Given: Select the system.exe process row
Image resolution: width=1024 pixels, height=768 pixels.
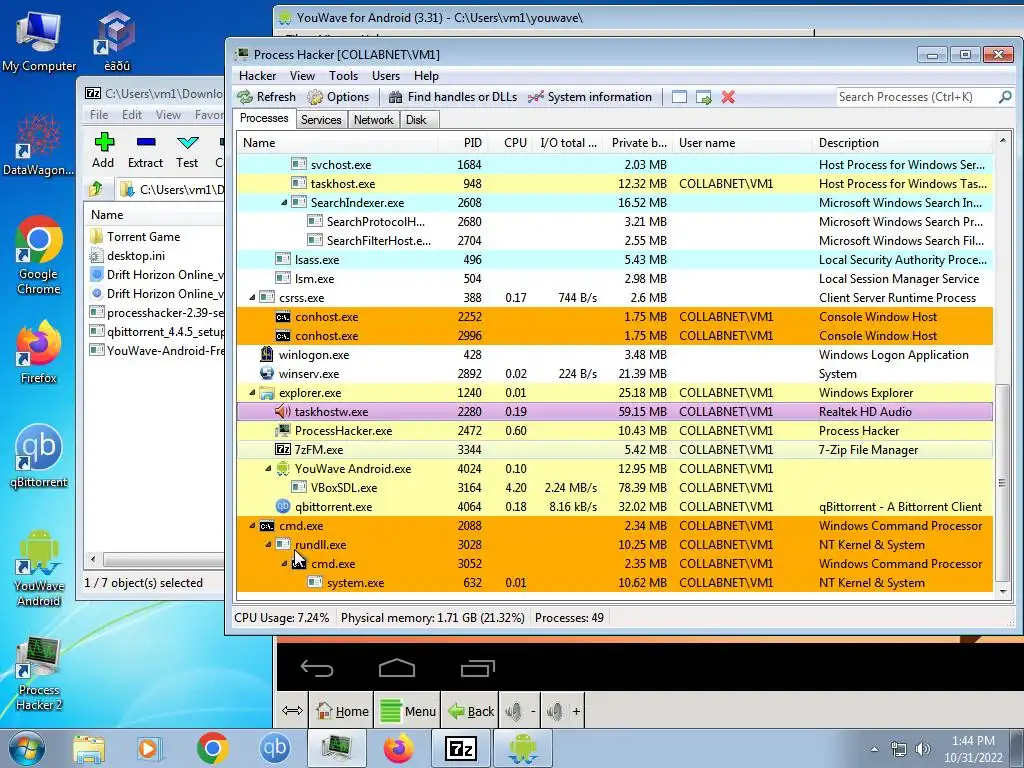Looking at the screenshot, I should [x=615, y=583].
